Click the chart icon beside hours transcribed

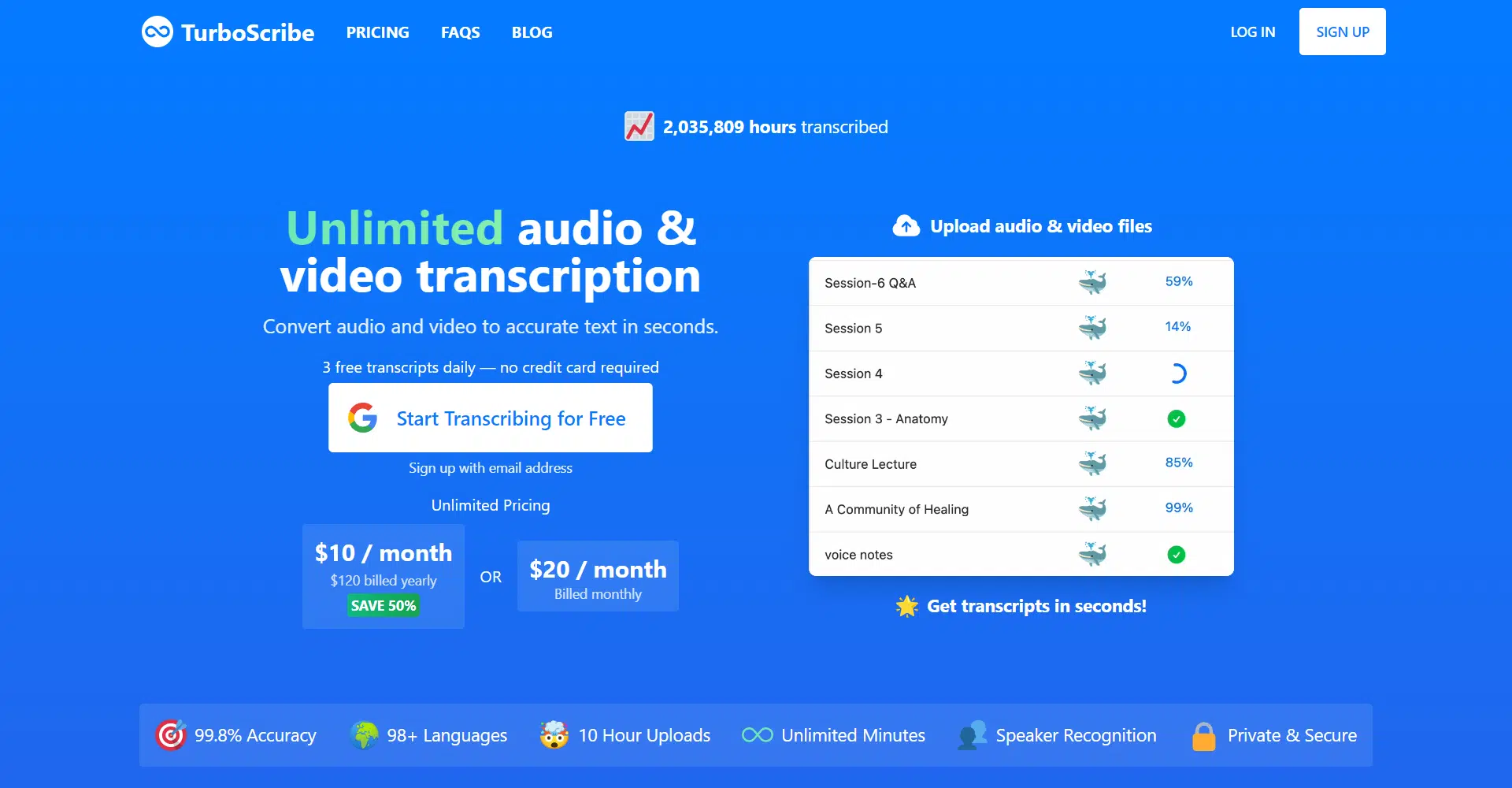tap(639, 127)
